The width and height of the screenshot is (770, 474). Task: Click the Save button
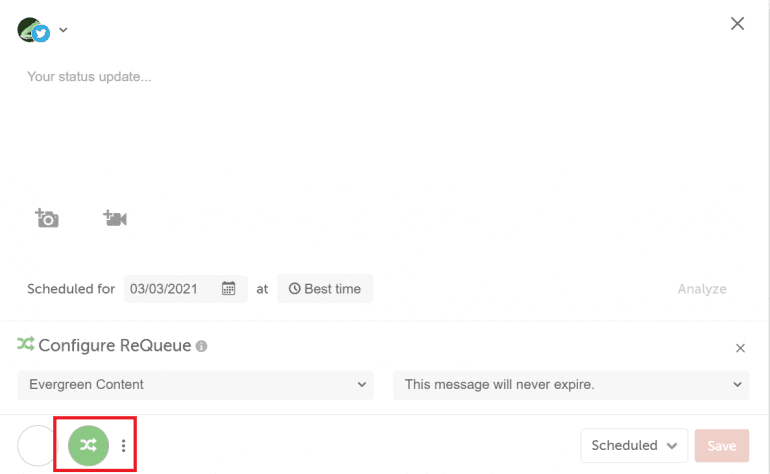(x=722, y=446)
